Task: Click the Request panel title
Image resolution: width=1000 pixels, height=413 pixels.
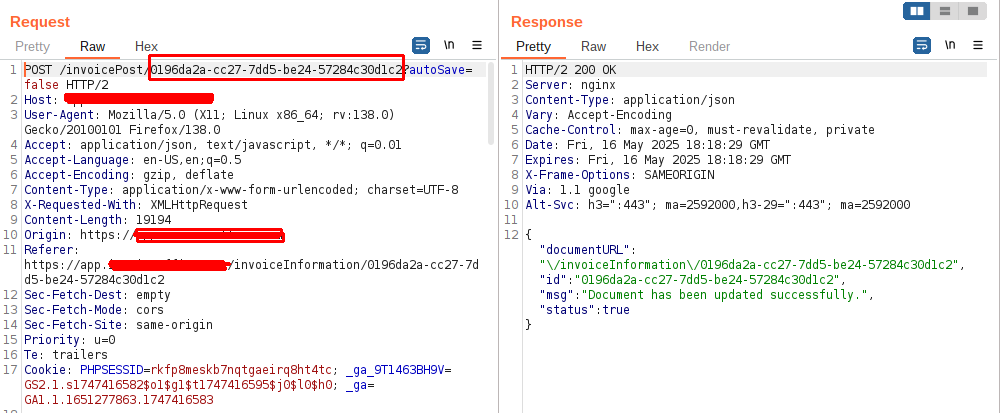Action: click(40, 22)
